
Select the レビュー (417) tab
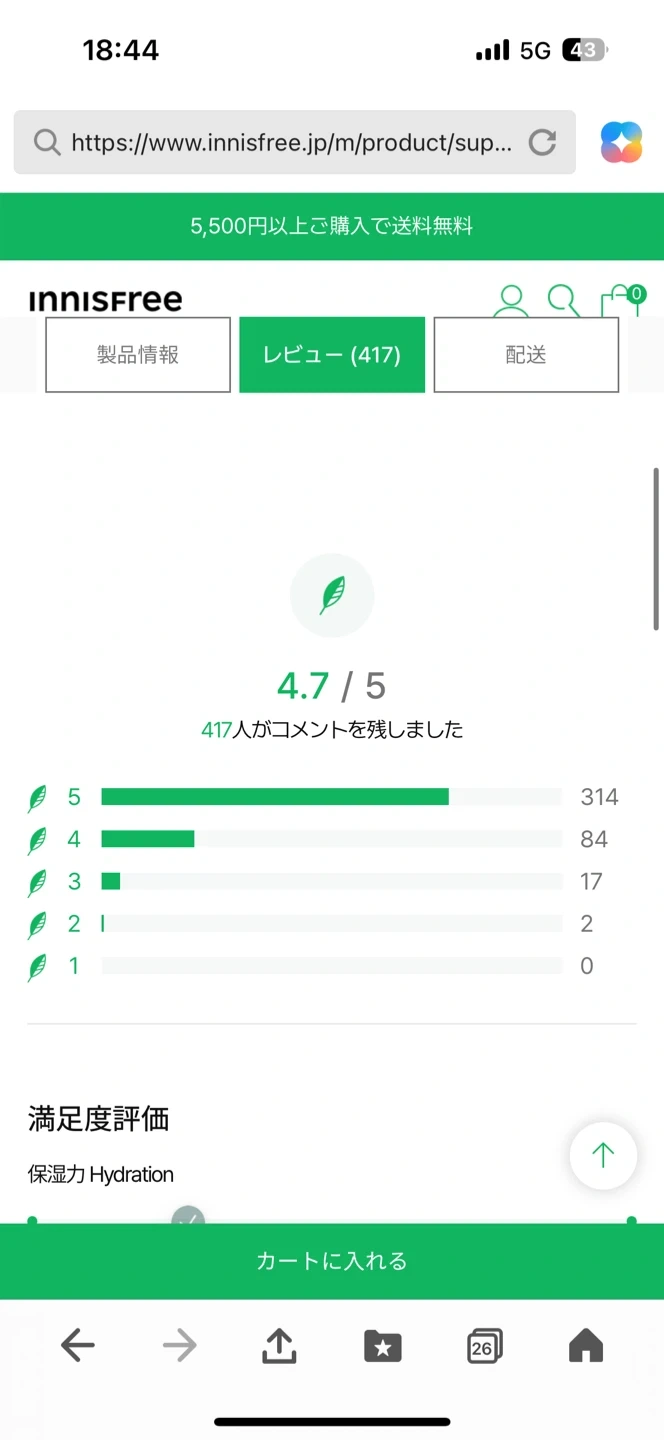point(332,355)
